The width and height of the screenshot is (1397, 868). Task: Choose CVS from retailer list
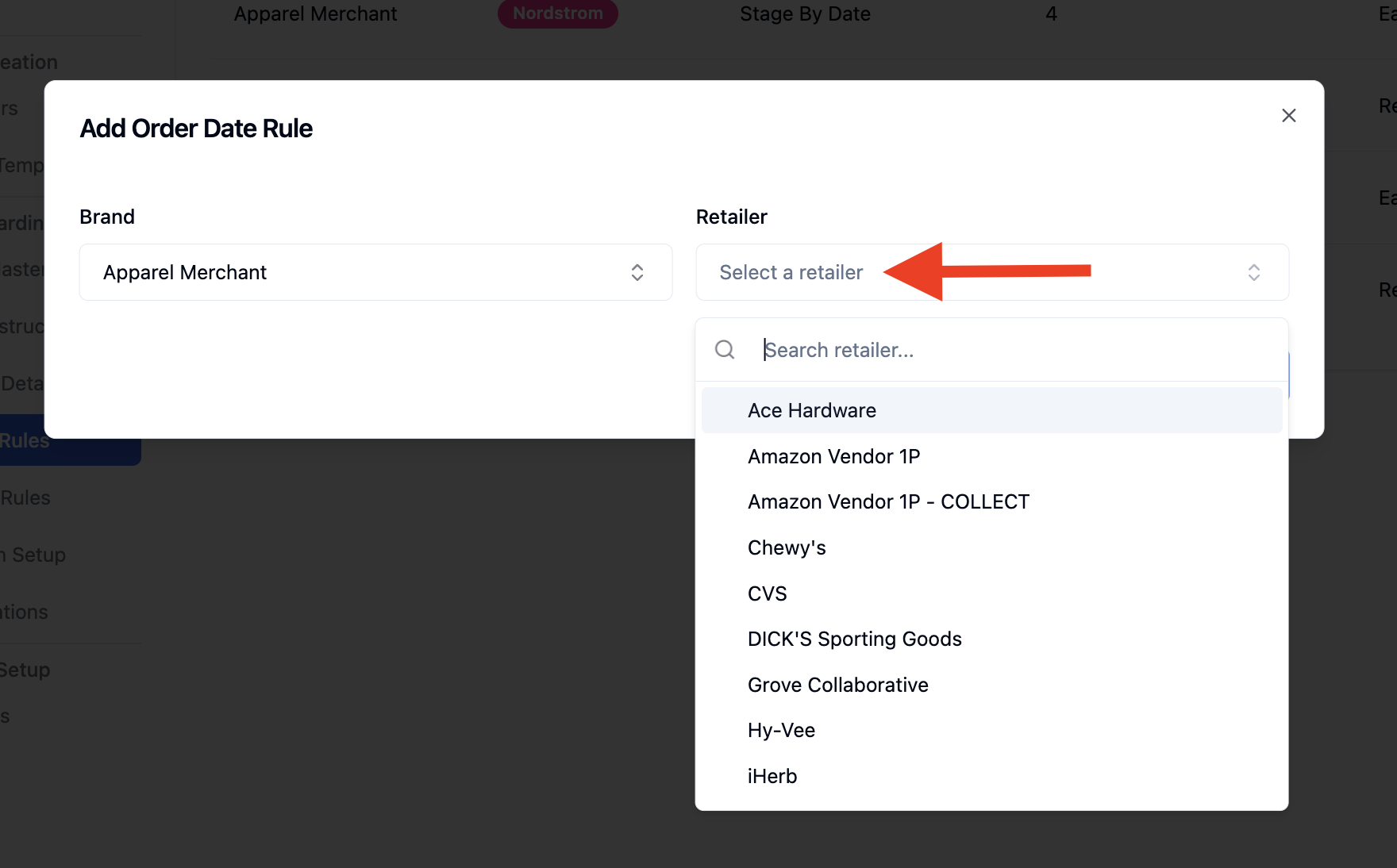click(x=992, y=593)
